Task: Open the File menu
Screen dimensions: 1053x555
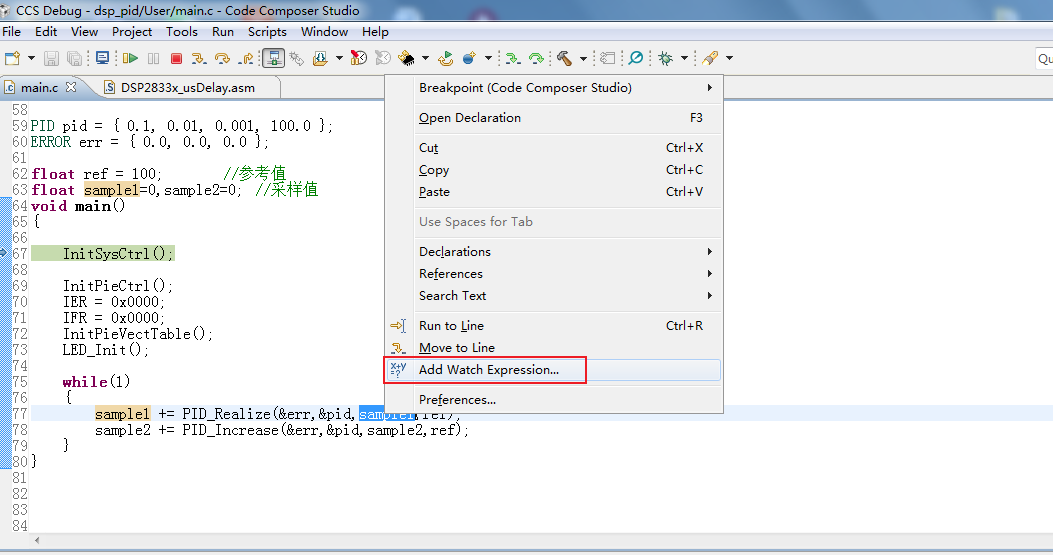Action: (11, 32)
